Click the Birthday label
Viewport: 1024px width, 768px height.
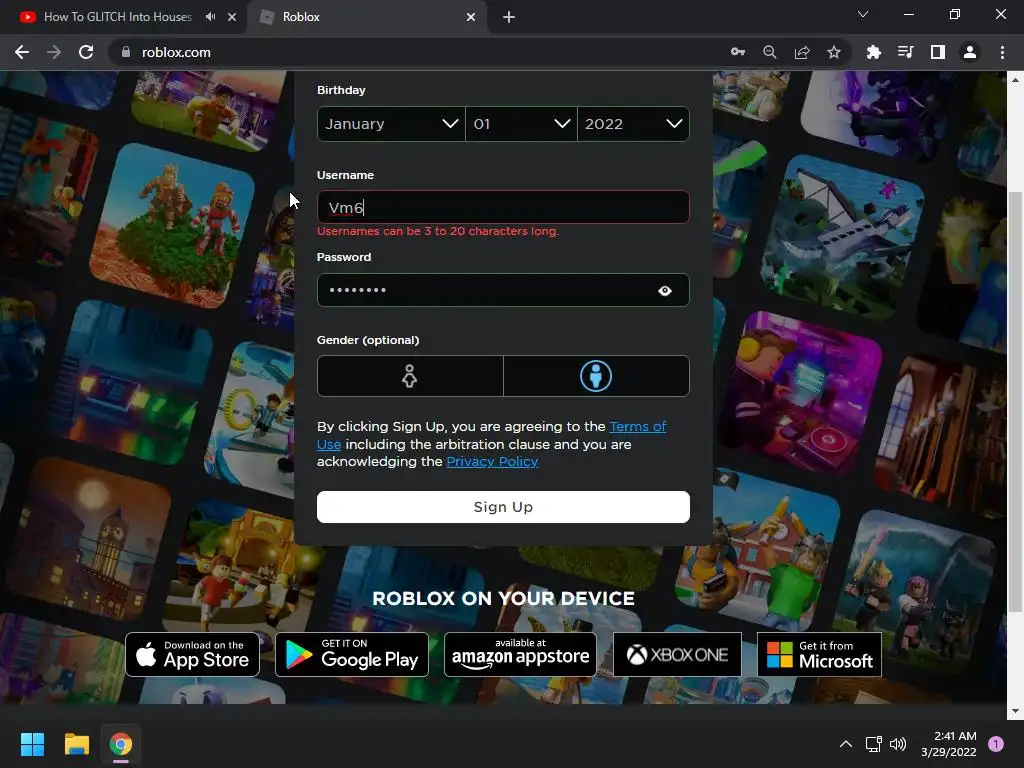pyautogui.click(x=341, y=90)
